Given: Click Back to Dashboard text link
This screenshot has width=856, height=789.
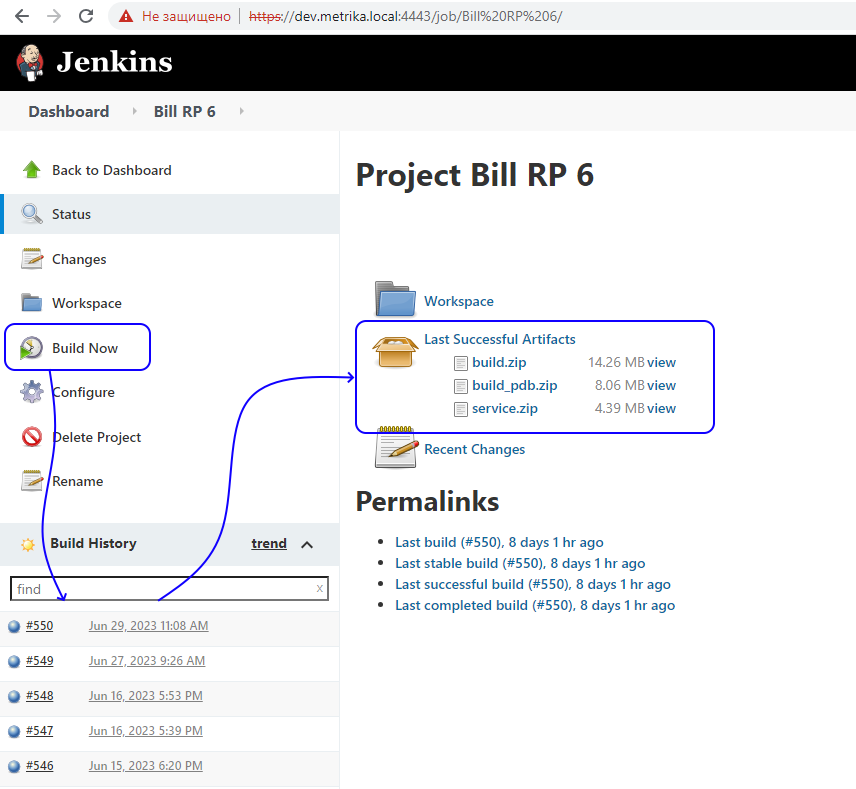Looking at the screenshot, I should 111,170.
